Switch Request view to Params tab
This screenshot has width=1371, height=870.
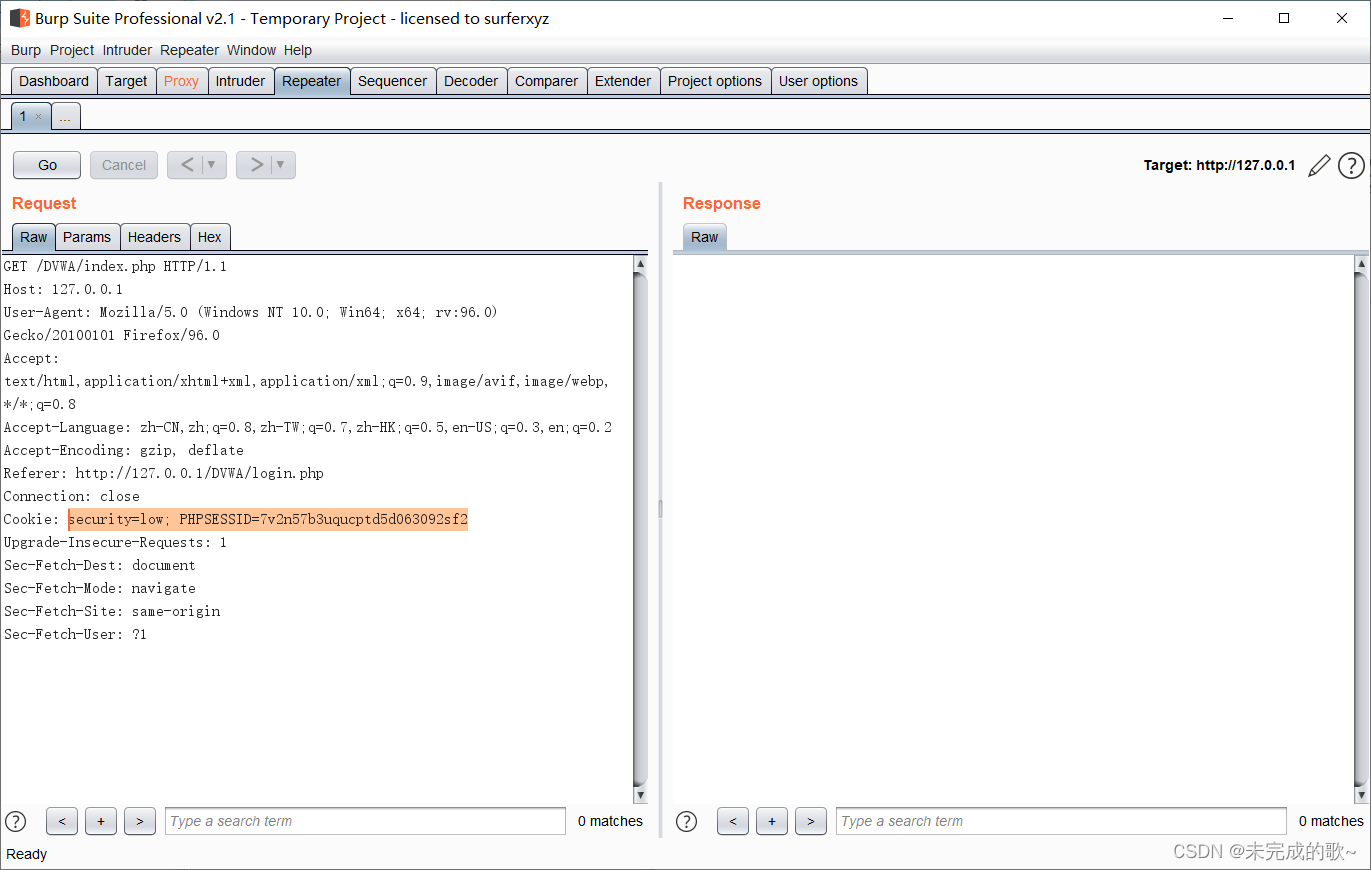(87, 237)
